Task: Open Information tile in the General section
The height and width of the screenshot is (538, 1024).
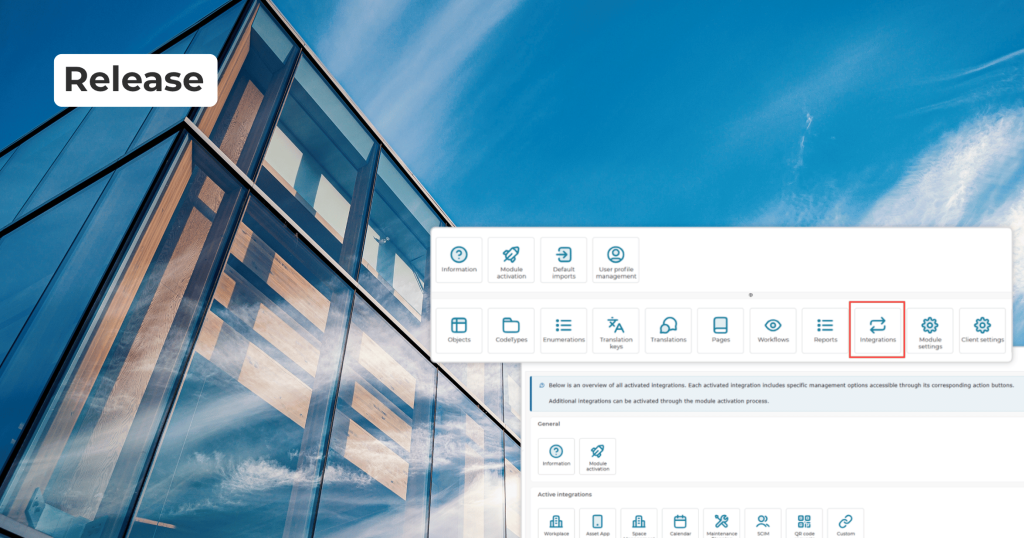Action: click(x=556, y=456)
